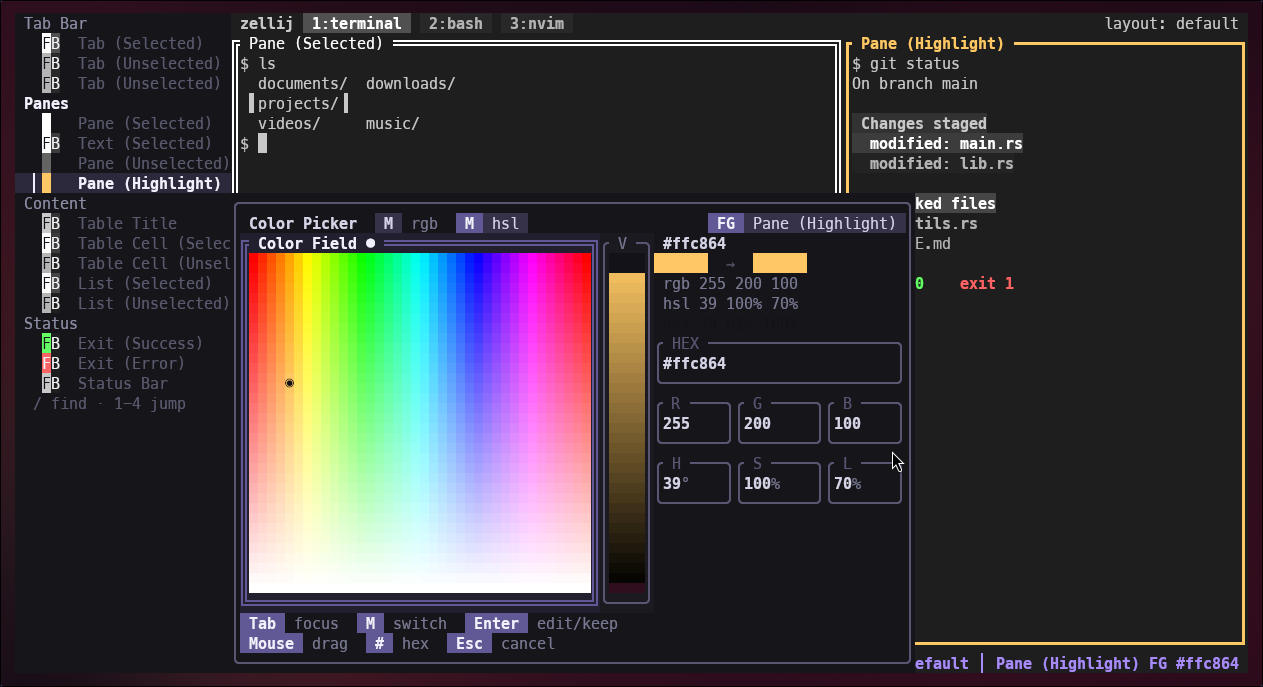Viewport: 1263px width, 687px height.
Task: Click the green F swatch of Exit (Success)
Action: coord(46,343)
